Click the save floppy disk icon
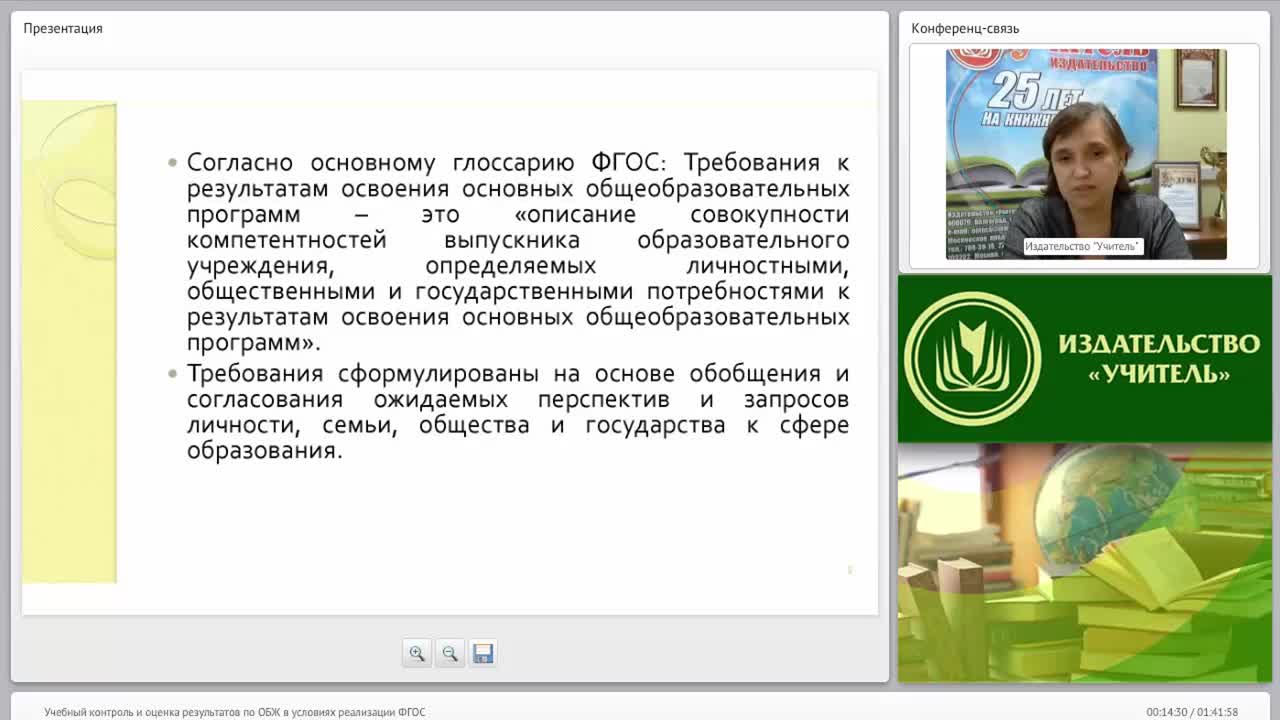This screenshot has width=1280, height=720. click(x=483, y=653)
